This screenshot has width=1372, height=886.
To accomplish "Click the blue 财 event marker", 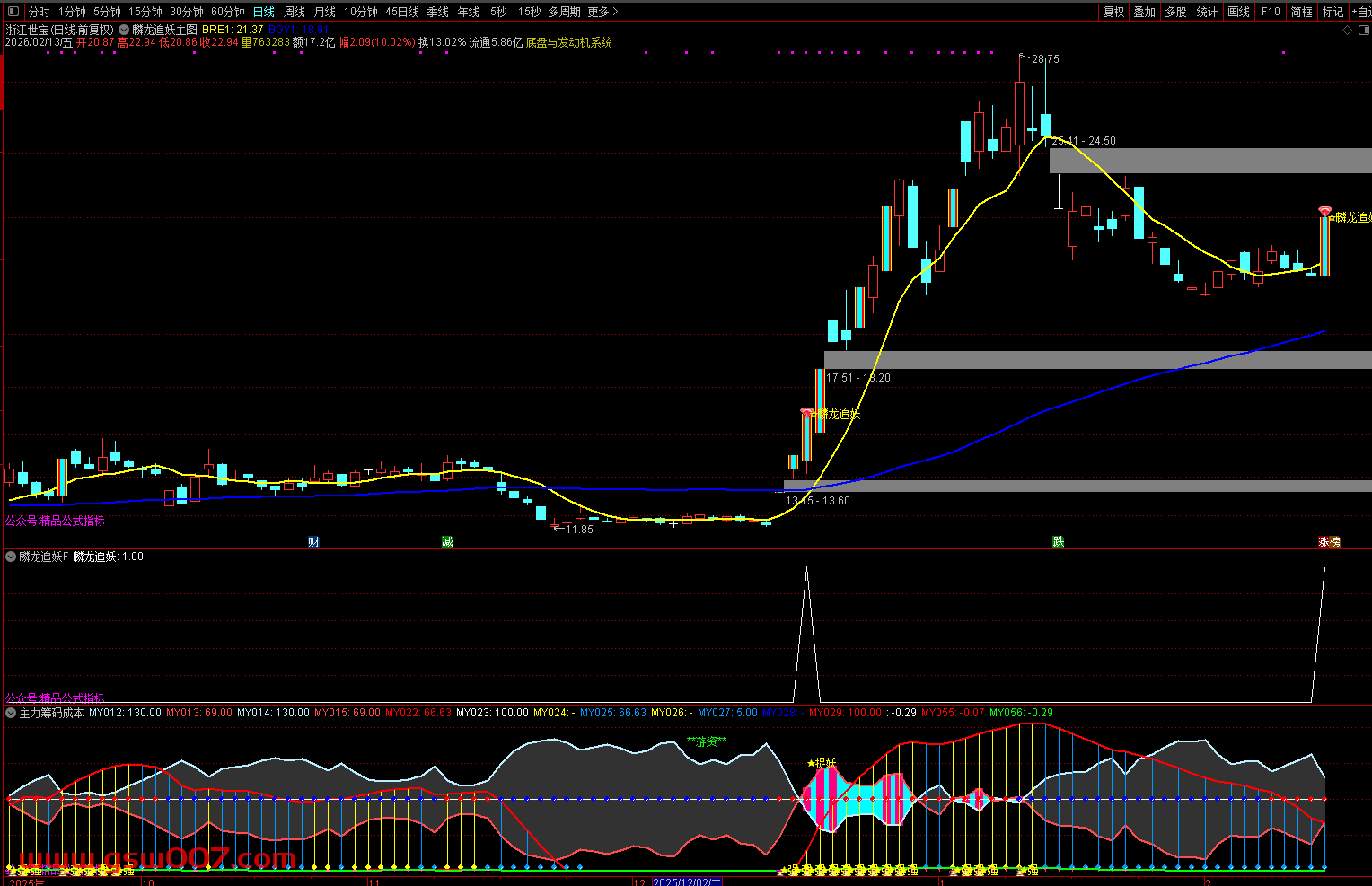I will (313, 542).
